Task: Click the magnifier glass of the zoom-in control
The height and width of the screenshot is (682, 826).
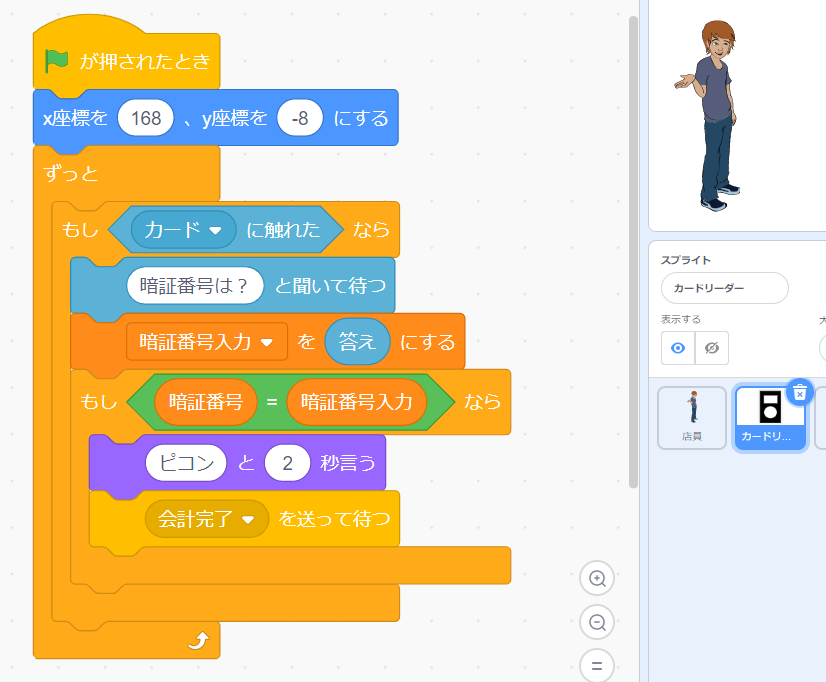Action: coord(597,579)
